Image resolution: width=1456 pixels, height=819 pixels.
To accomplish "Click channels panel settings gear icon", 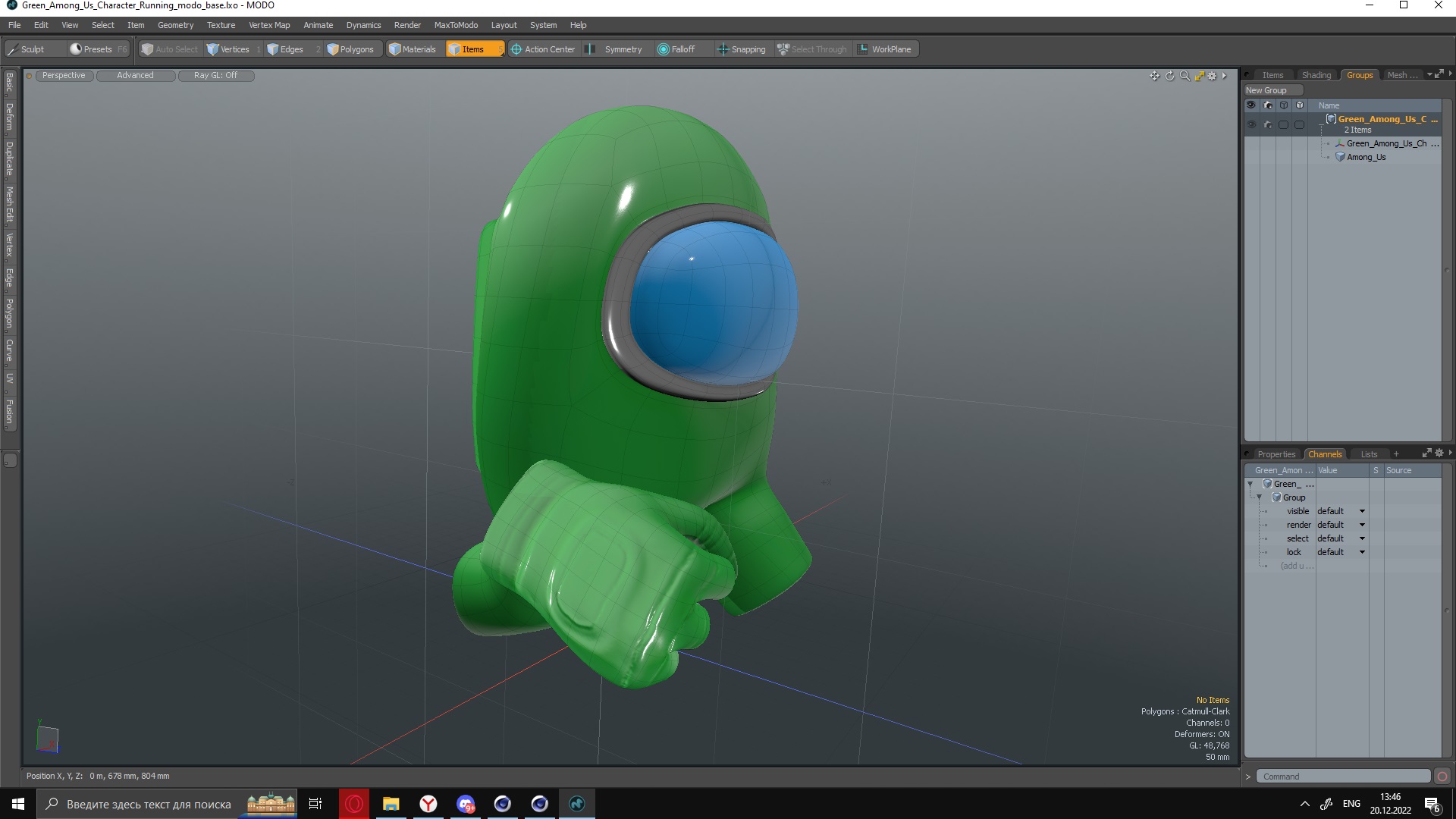I will (x=1439, y=453).
